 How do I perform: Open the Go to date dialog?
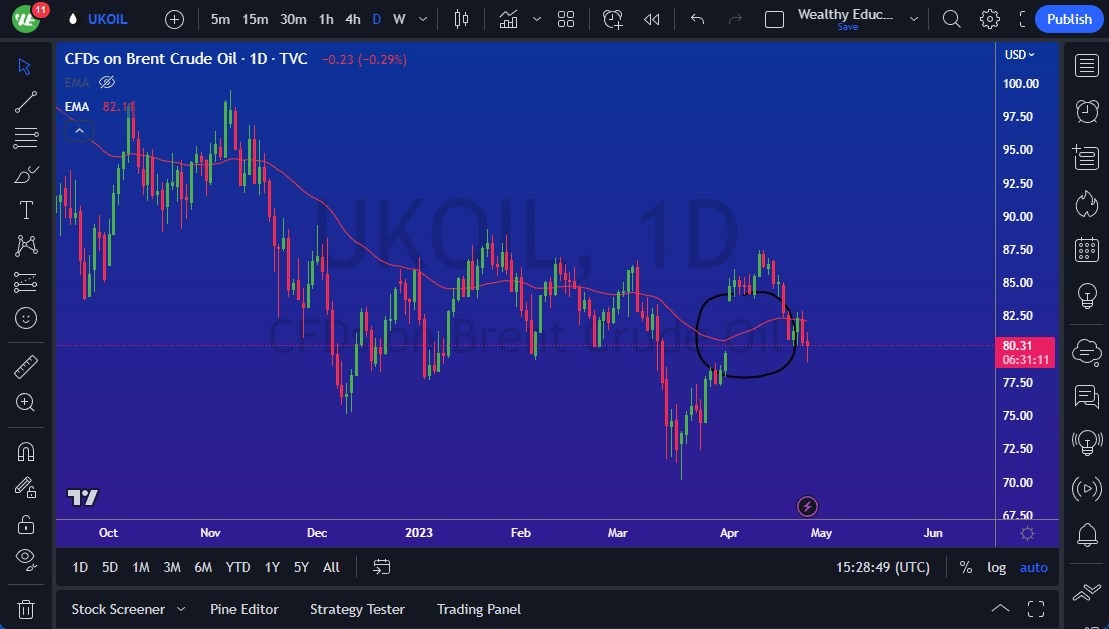(x=381, y=567)
